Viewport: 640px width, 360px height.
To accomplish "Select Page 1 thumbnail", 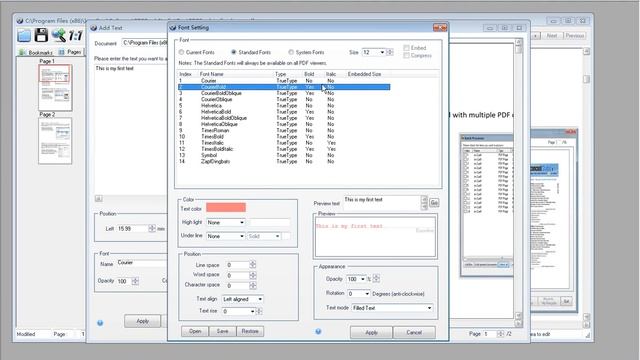I will (55, 88).
